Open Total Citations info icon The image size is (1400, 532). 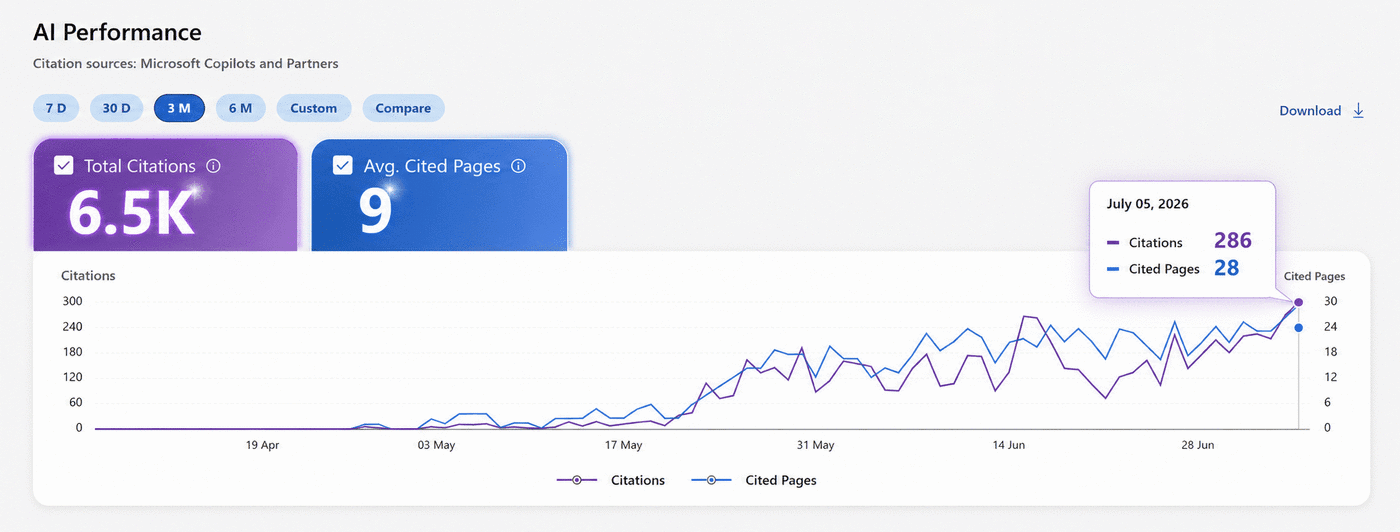tap(213, 166)
